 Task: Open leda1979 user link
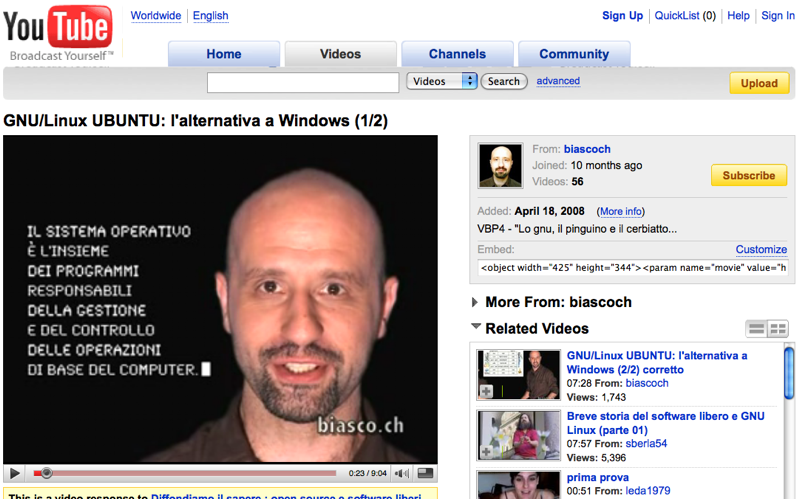click(648, 491)
